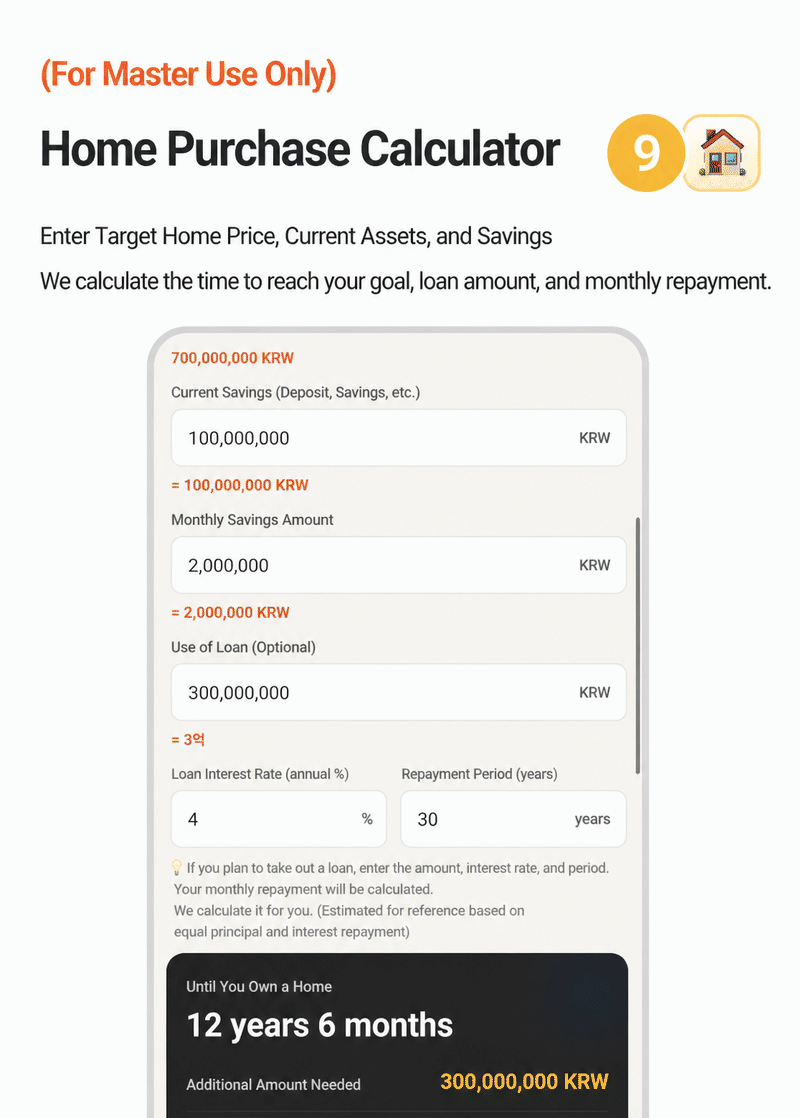Click the percent suffix in interest field
Image resolution: width=800 pixels, height=1118 pixels.
(x=367, y=819)
